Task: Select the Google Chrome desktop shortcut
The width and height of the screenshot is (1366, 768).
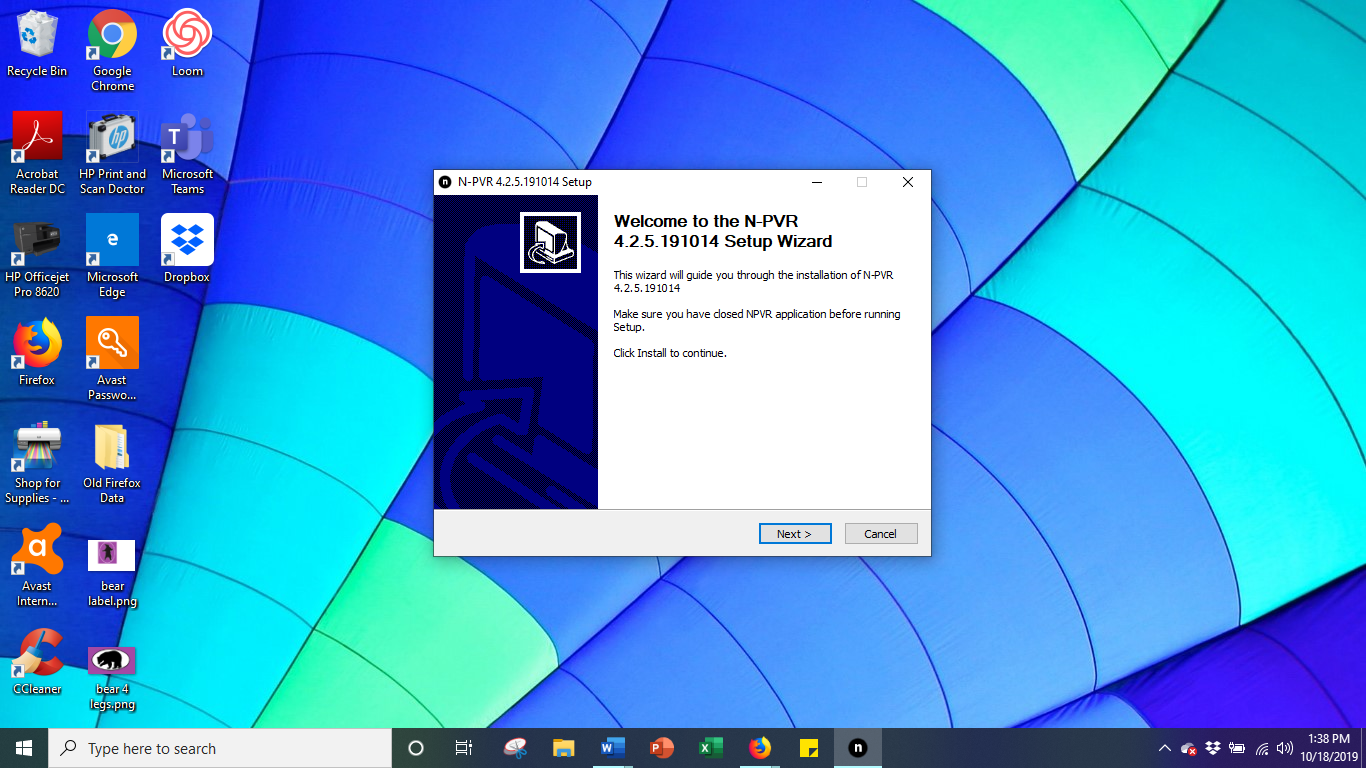Action: (112, 50)
